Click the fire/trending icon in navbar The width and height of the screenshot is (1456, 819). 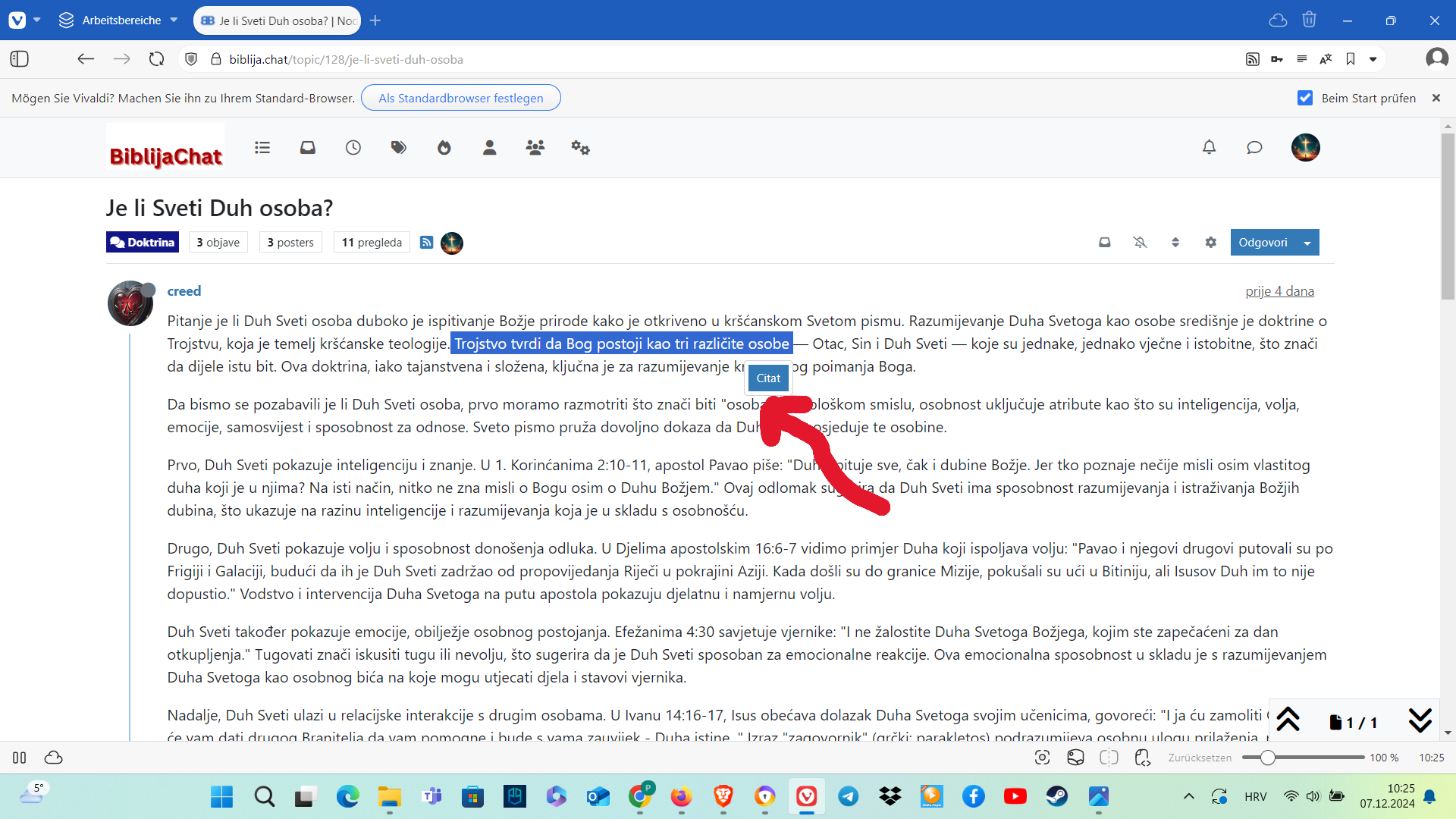444,147
